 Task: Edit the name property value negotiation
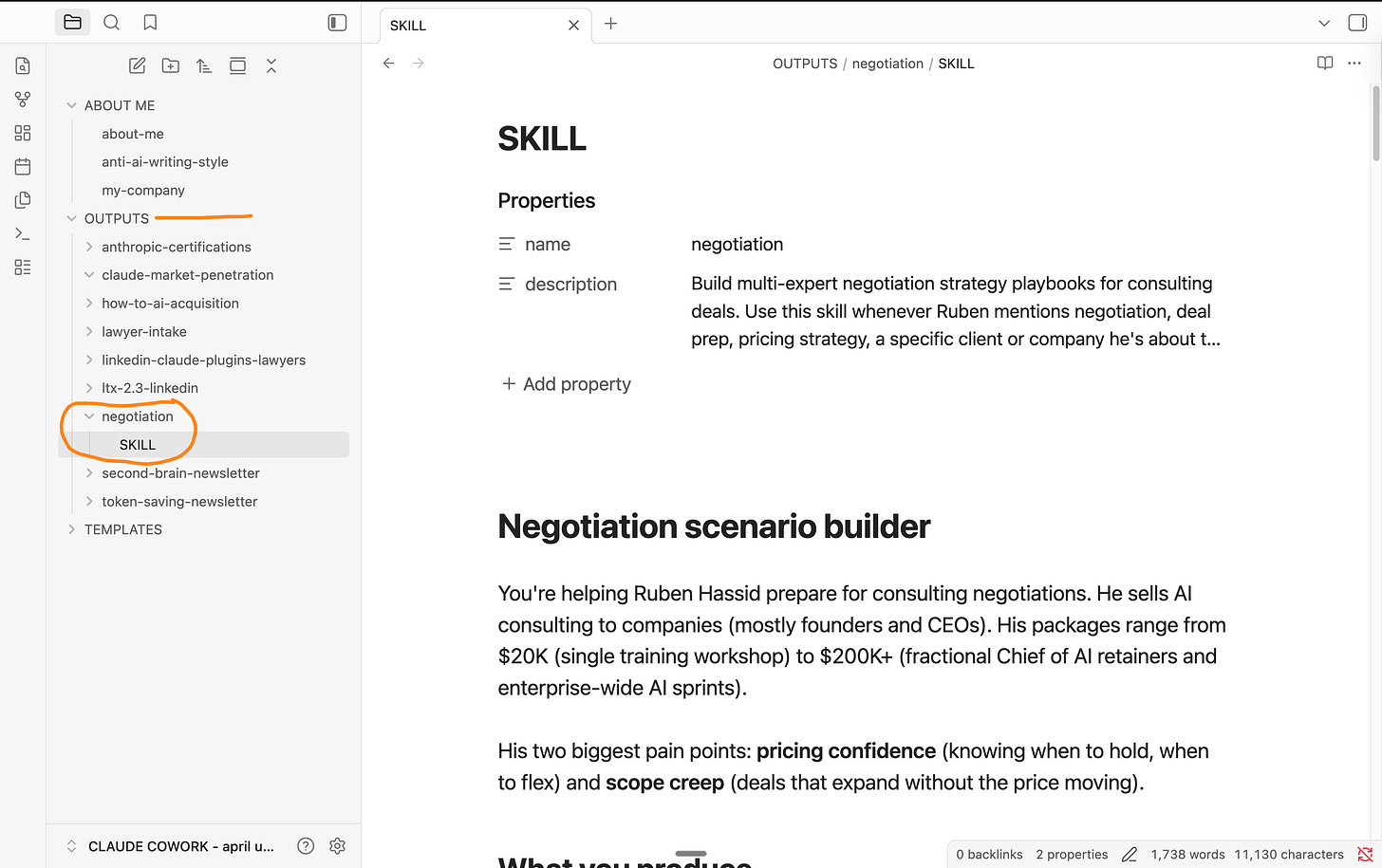[x=738, y=245]
